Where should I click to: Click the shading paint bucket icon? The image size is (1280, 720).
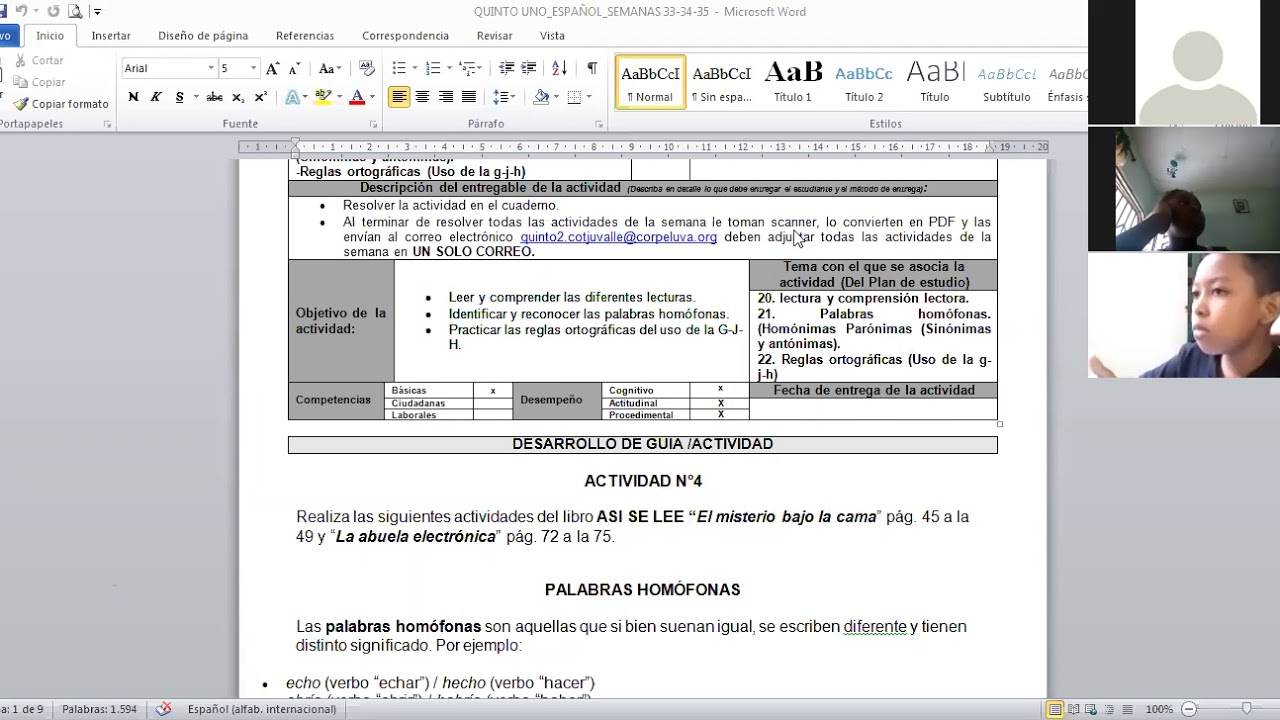point(541,97)
